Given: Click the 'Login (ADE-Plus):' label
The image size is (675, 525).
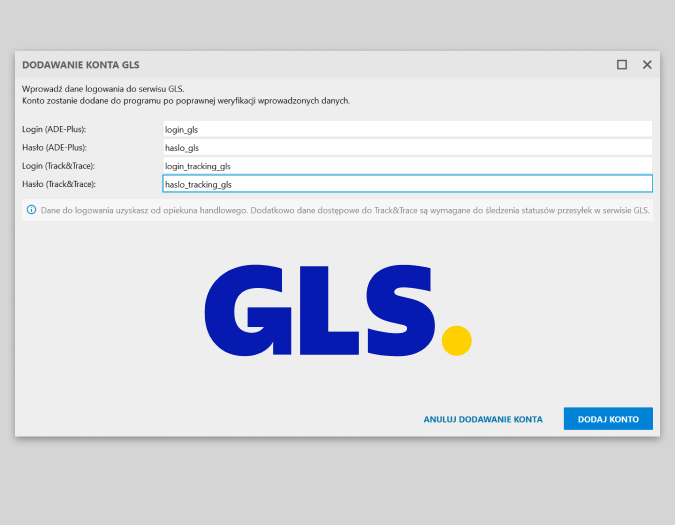Looking at the screenshot, I should point(54,129).
